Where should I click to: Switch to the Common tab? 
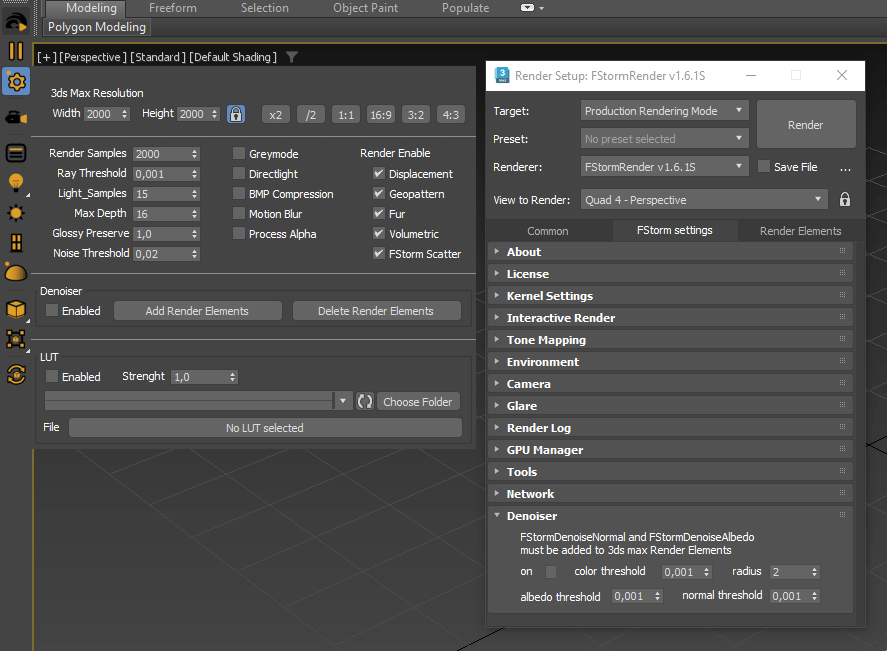548,231
